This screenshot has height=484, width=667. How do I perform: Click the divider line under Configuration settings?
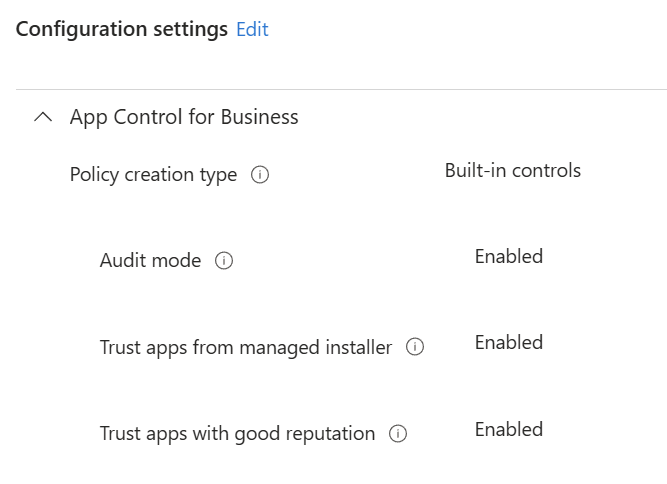click(x=340, y=90)
